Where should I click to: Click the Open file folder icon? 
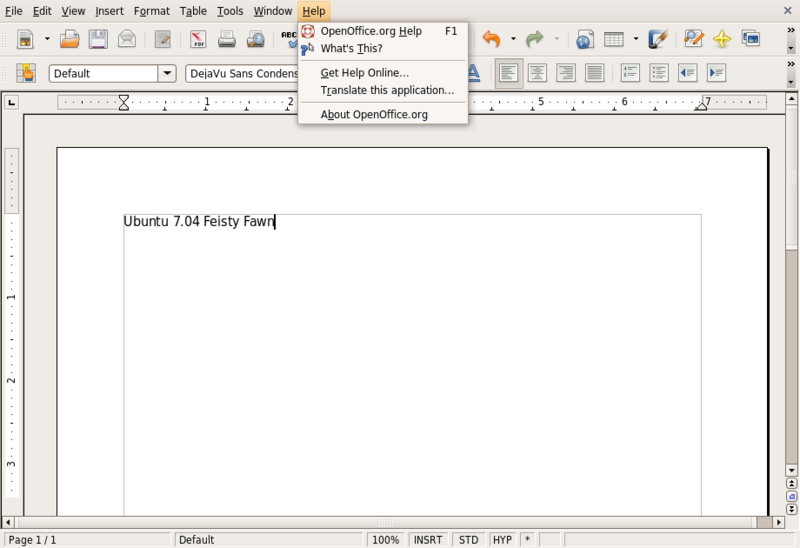point(69,39)
